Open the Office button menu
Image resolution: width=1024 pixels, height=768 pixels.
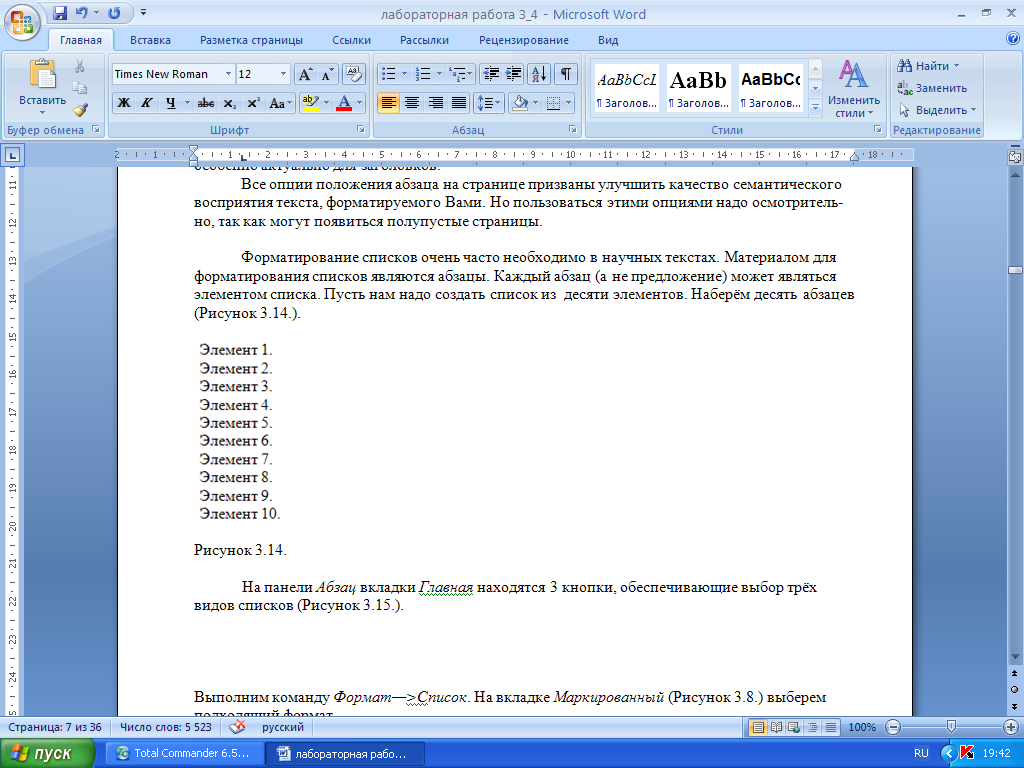click(x=22, y=22)
